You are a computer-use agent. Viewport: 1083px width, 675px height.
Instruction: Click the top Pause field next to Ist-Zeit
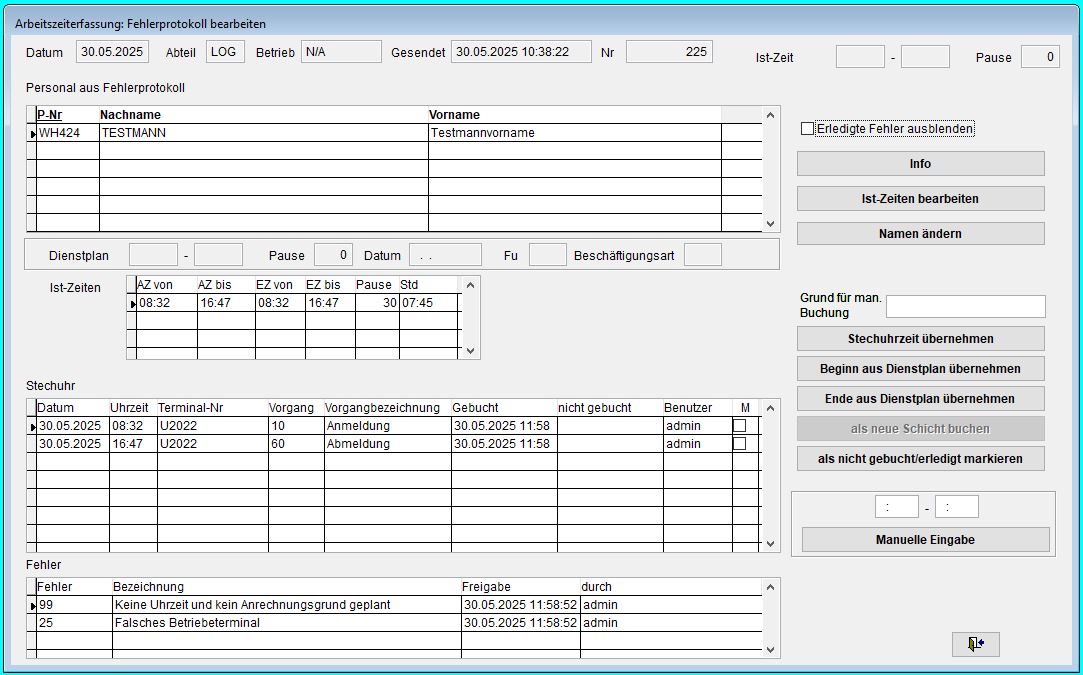1040,57
